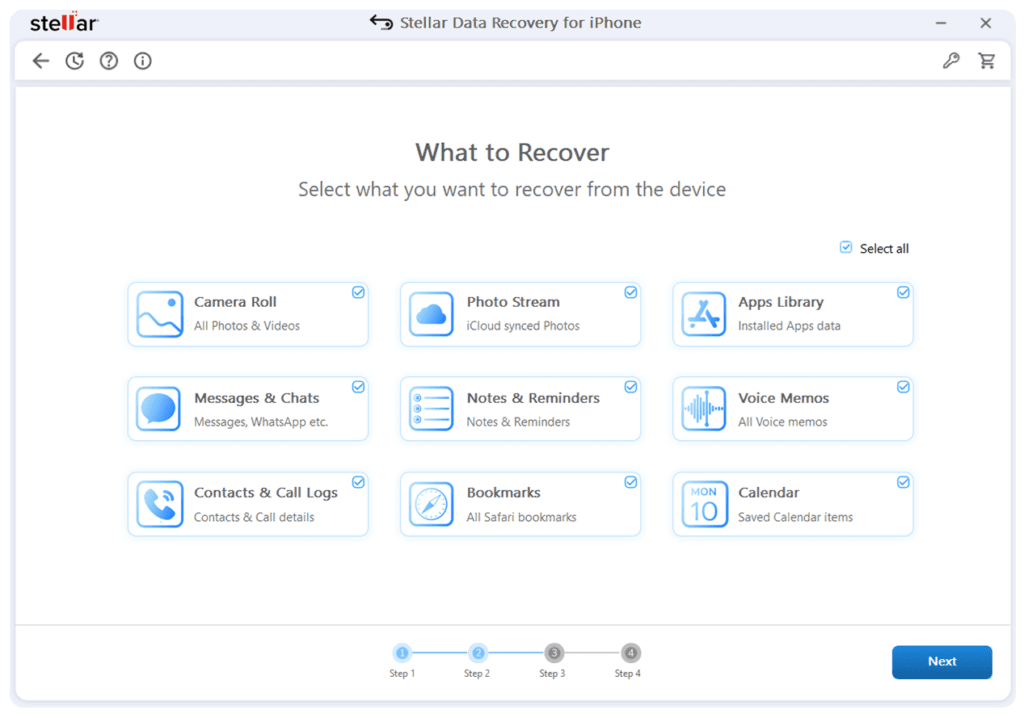The width and height of the screenshot is (1024, 718).
Task: Click 'Installed Apps data' text
Action: 790,325
